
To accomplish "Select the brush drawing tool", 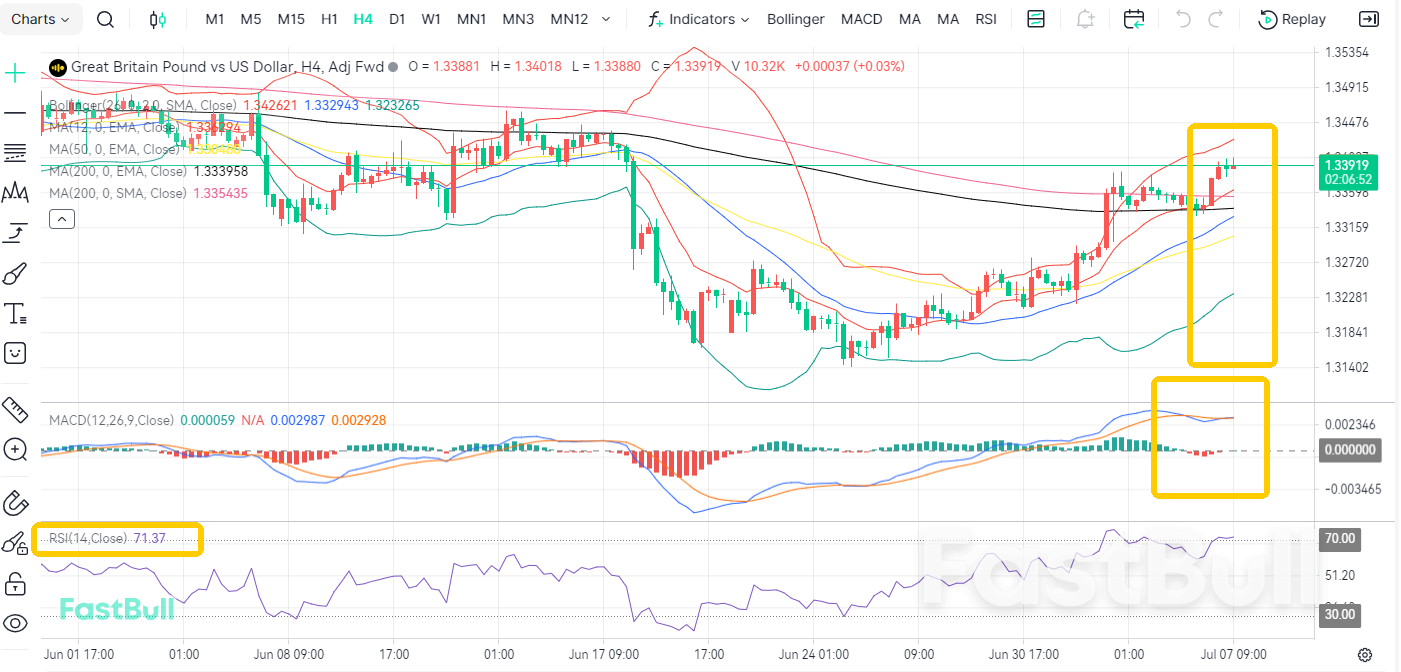I will pos(15,274).
